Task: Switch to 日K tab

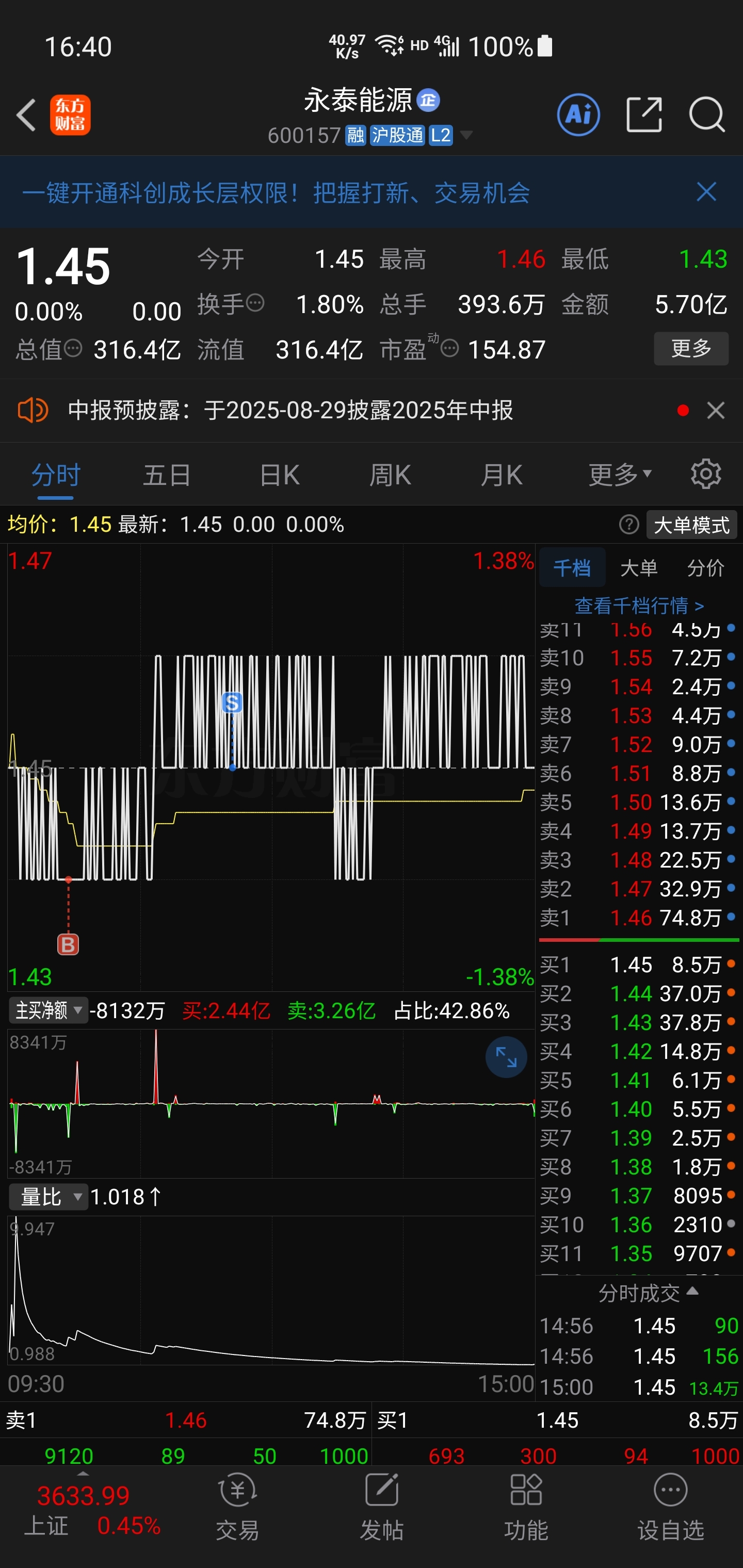Action: (x=279, y=474)
